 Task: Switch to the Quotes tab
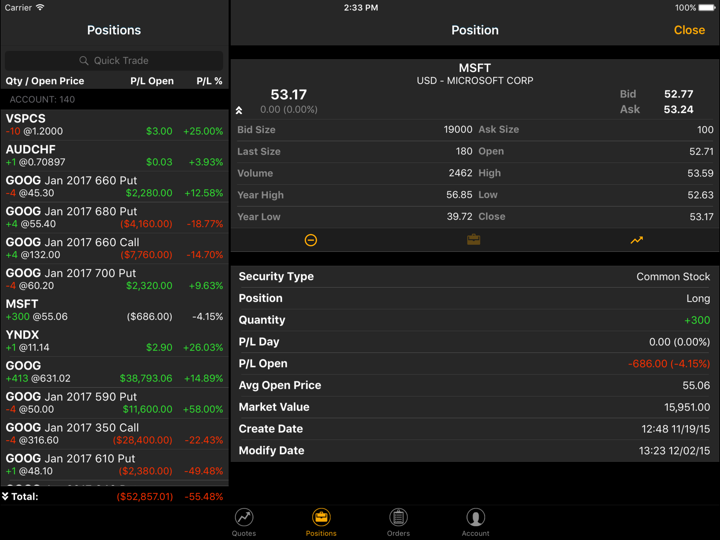244,522
